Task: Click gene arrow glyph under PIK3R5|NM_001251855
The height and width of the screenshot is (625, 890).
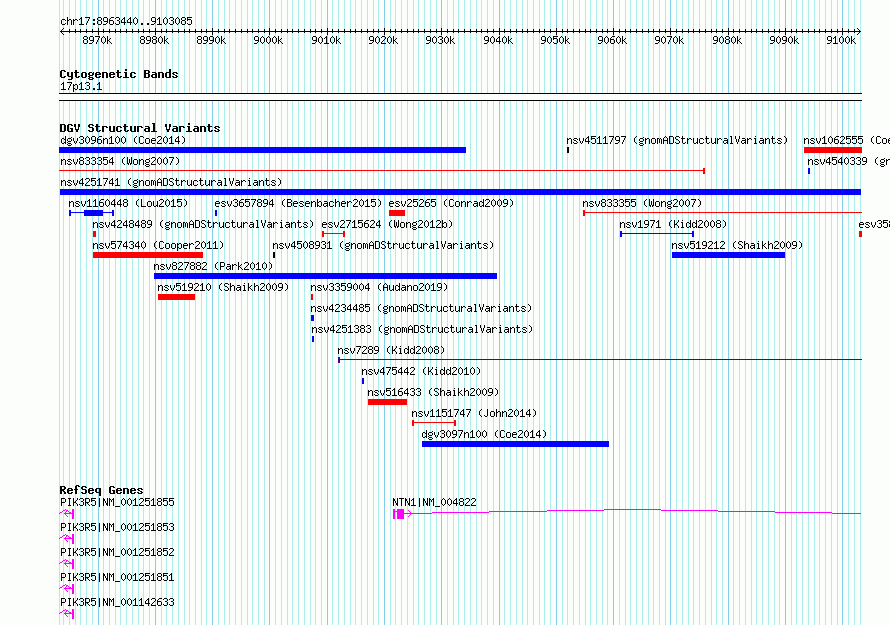Action: (67, 514)
